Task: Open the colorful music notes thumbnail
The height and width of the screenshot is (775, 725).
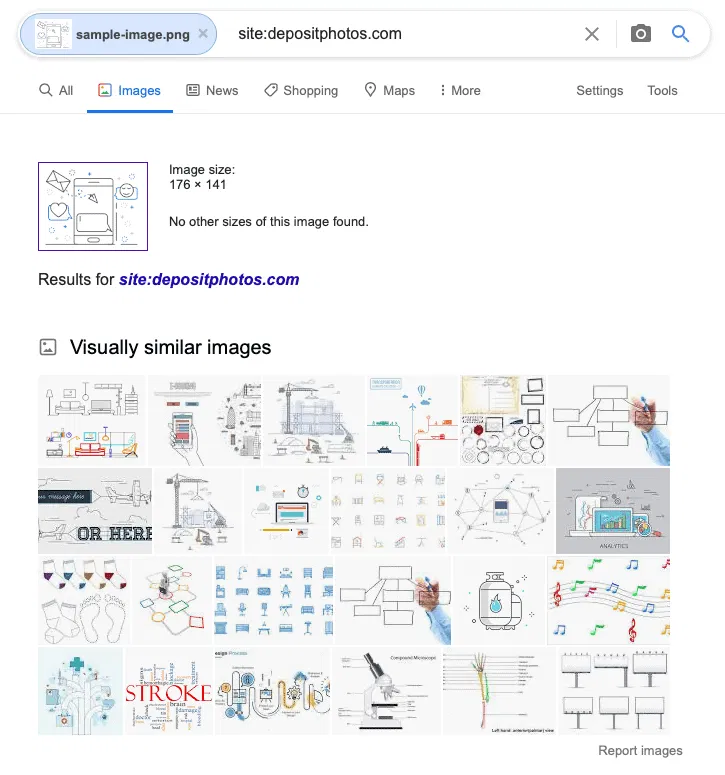Action: (608, 600)
